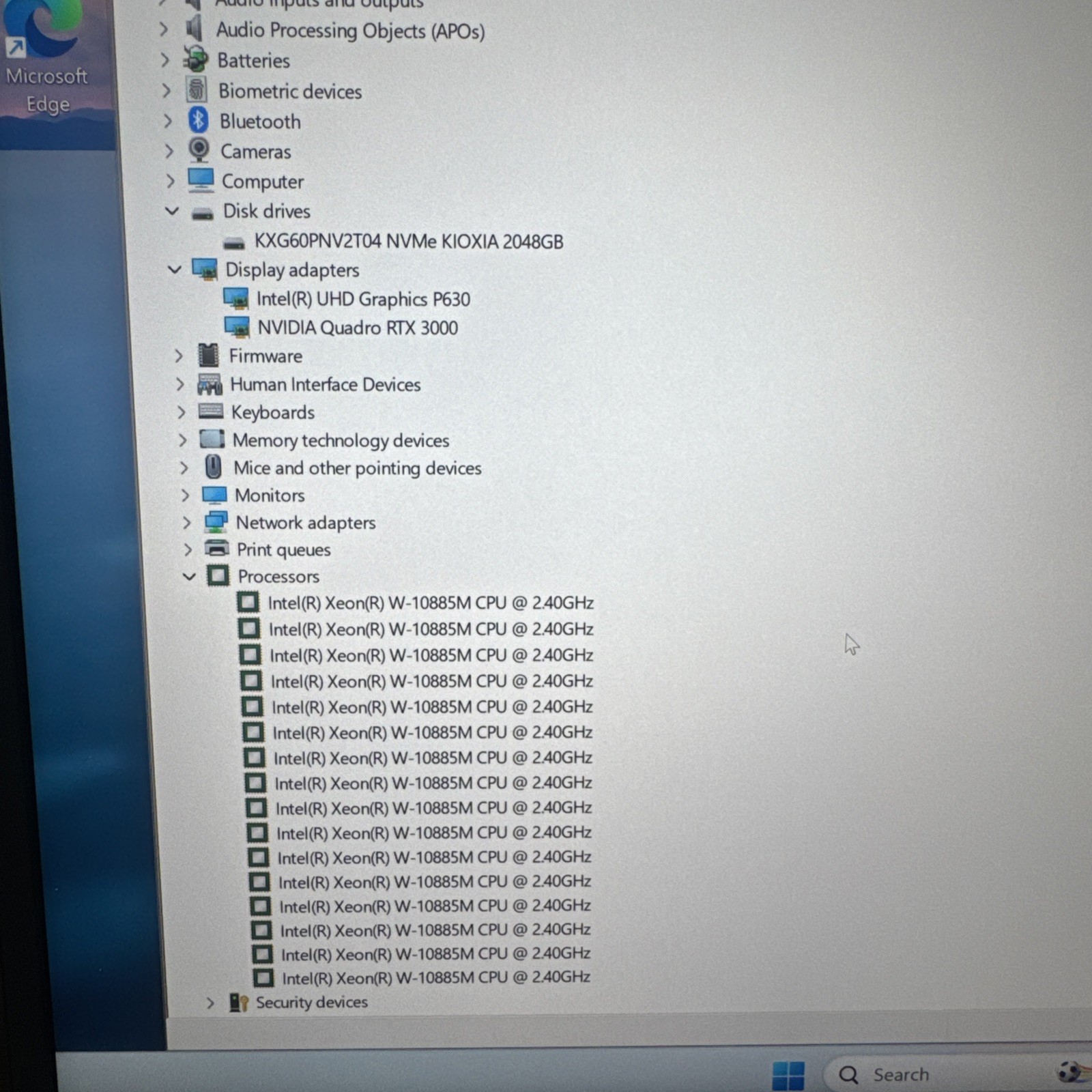1092x1092 pixels.
Task: Select NVIDIA Quadro RTX 3000 entry
Action: tap(358, 328)
